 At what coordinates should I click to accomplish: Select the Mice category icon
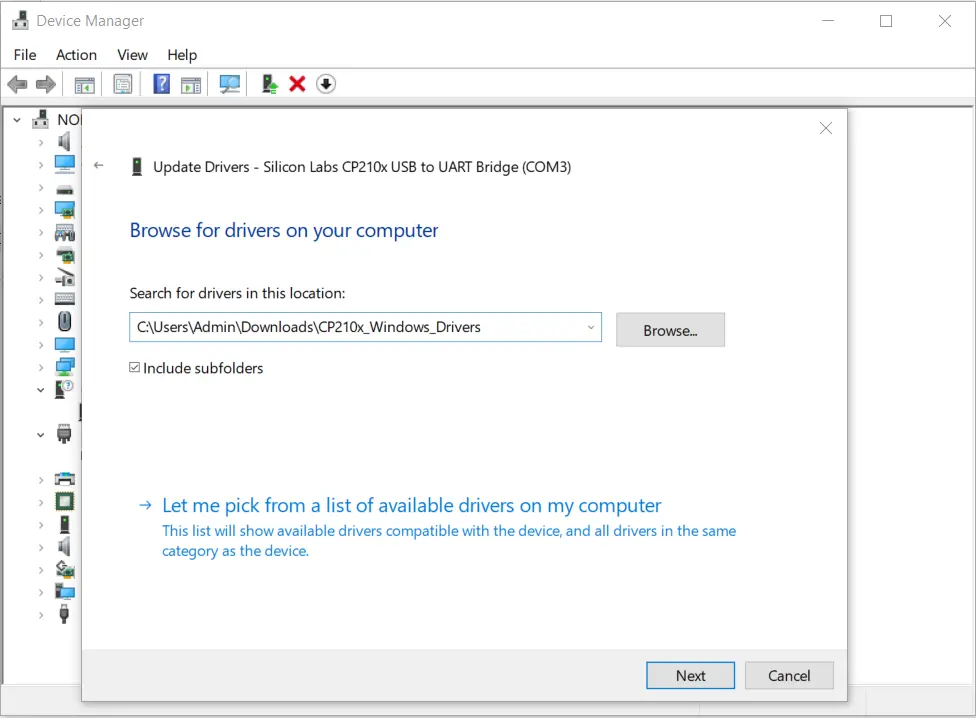(65, 322)
